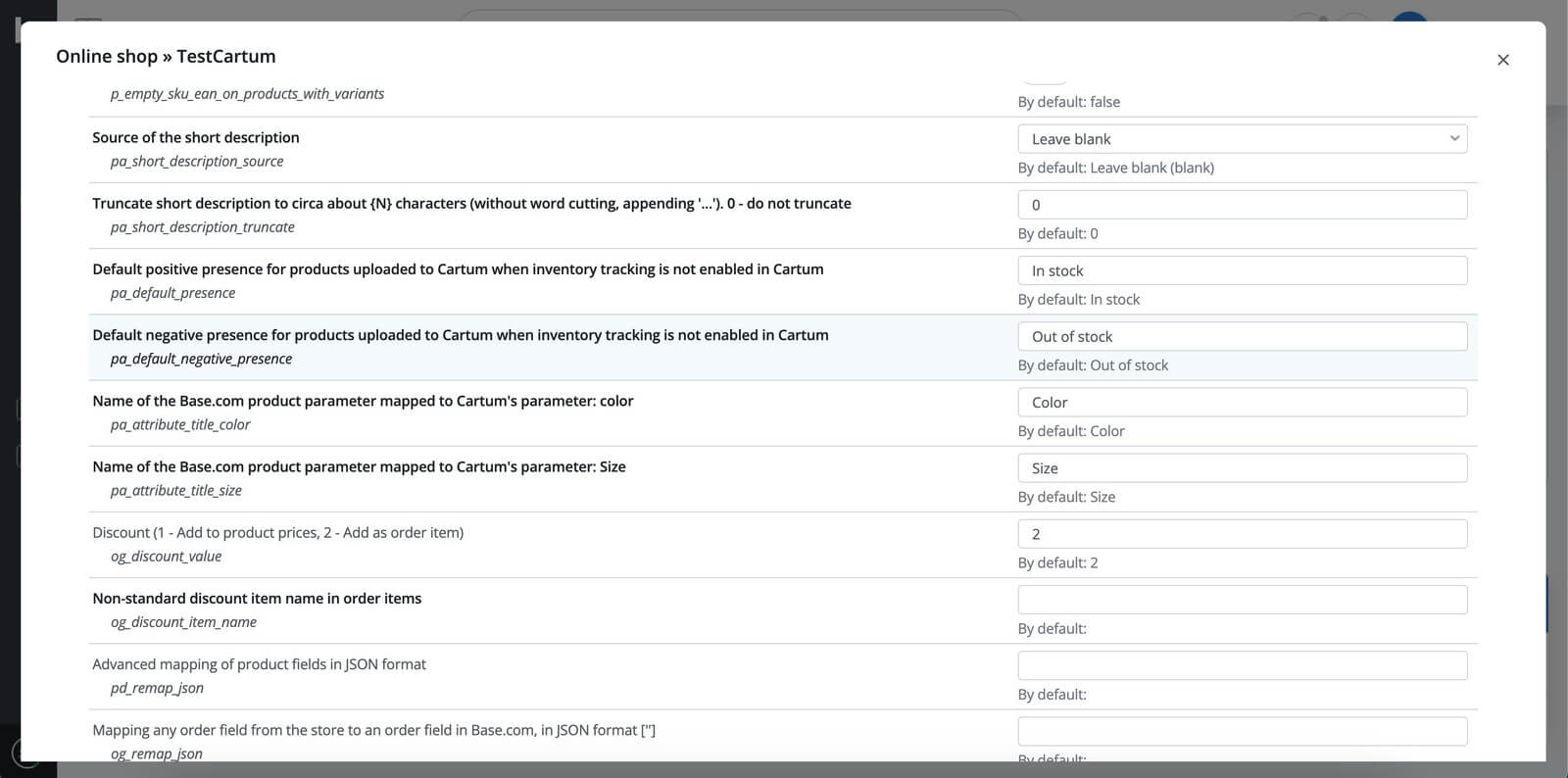Select the og_discount_item_name parameter name
Viewport: 1568px width, 778px height.
183,621
